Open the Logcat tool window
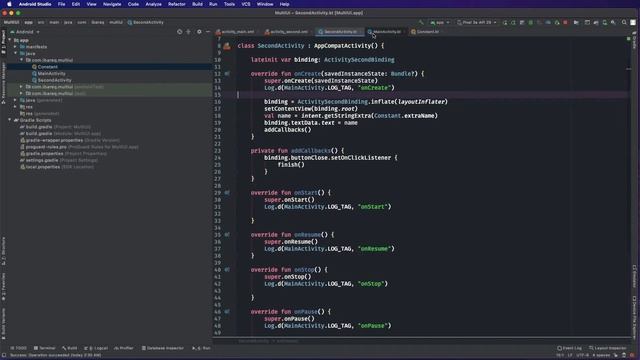 [96, 348]
